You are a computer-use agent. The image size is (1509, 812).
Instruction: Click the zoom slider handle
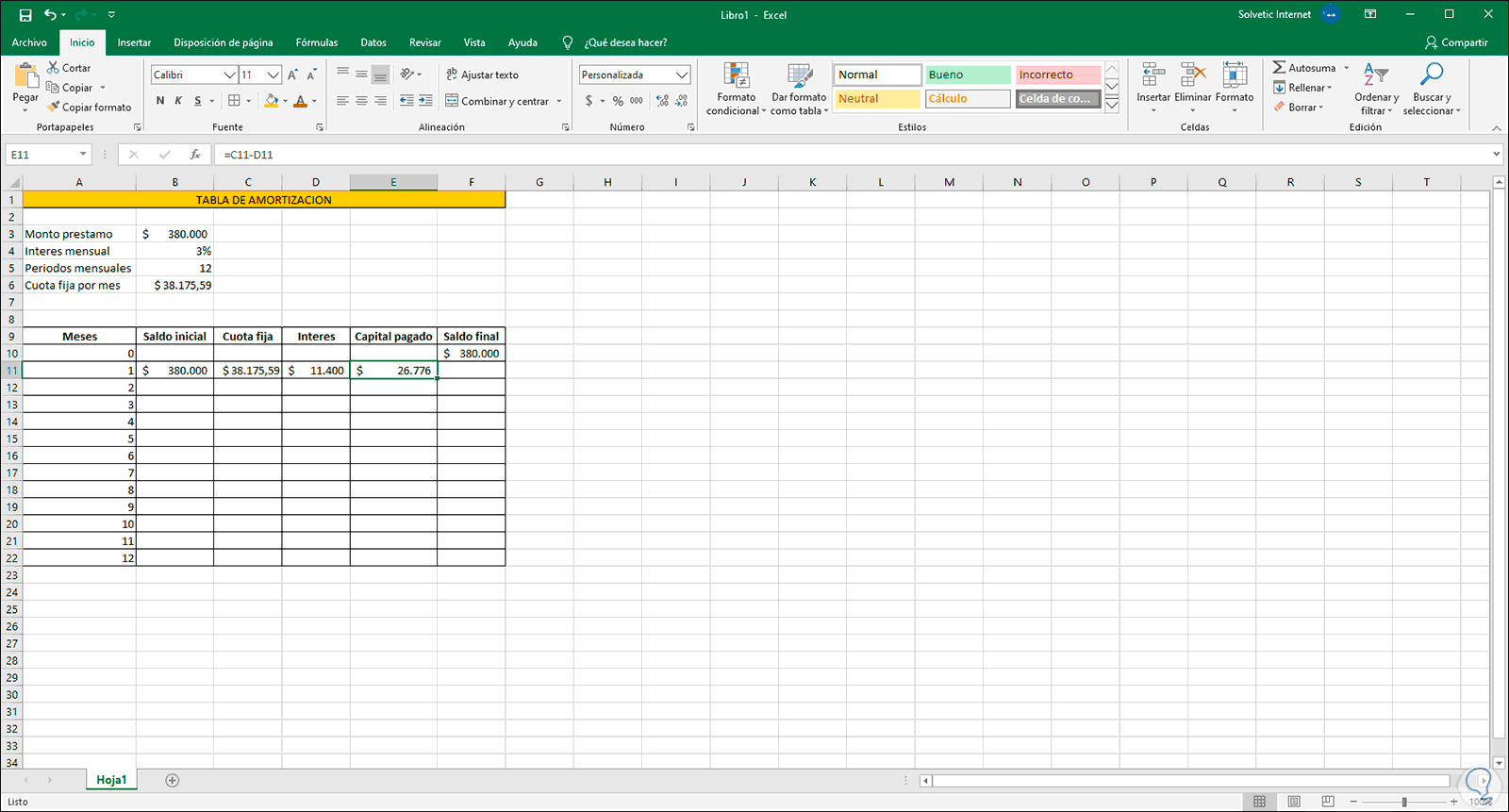[x=1404, y=802]
